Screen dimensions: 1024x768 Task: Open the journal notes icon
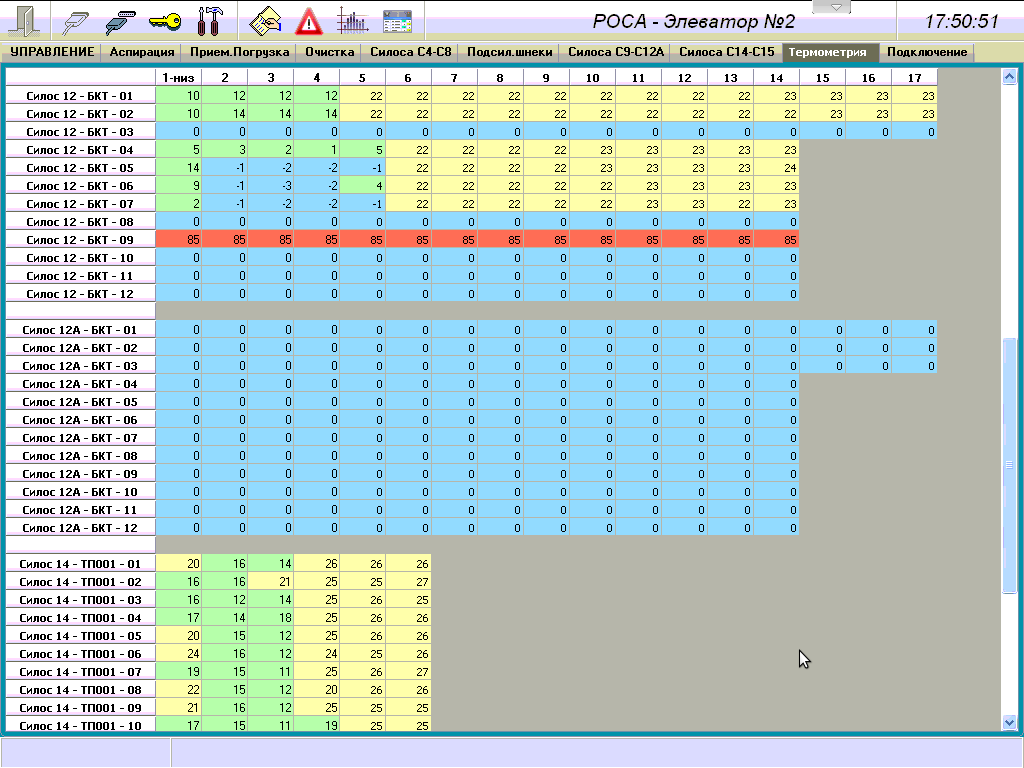click(265, 20)
